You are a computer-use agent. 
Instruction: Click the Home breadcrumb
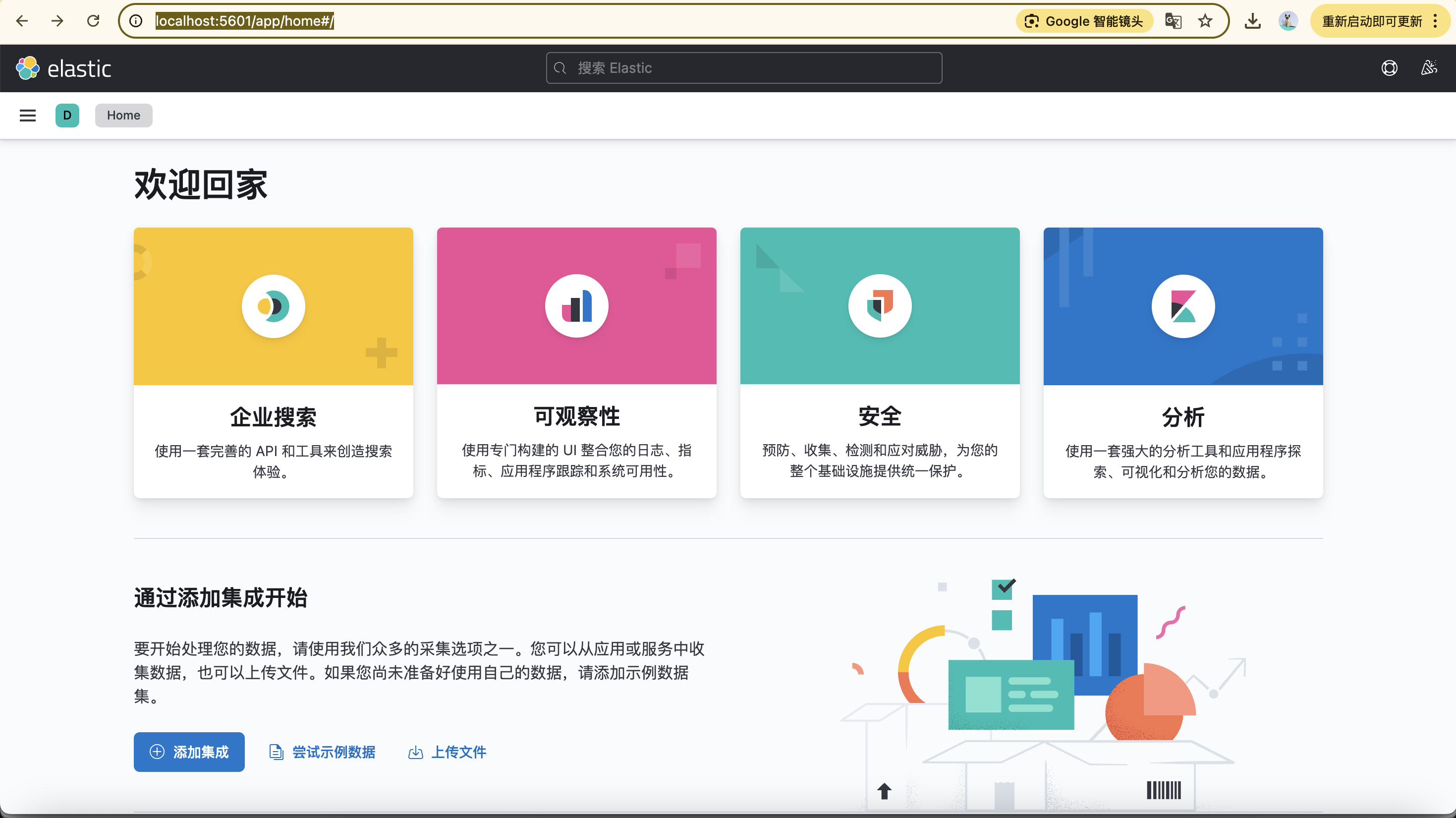[x=123, y=116]
